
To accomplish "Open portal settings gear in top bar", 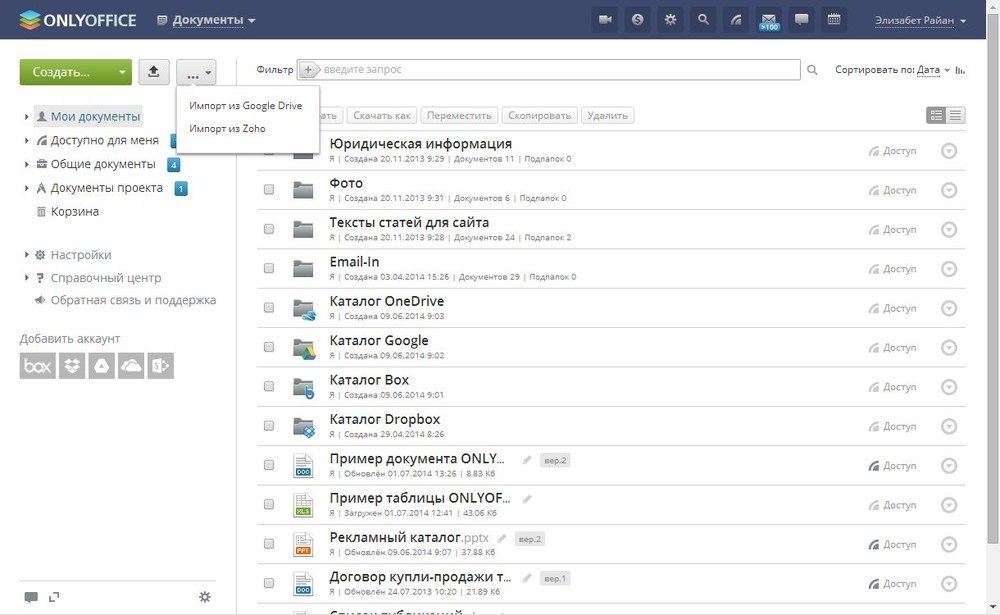I will (670, 20).
